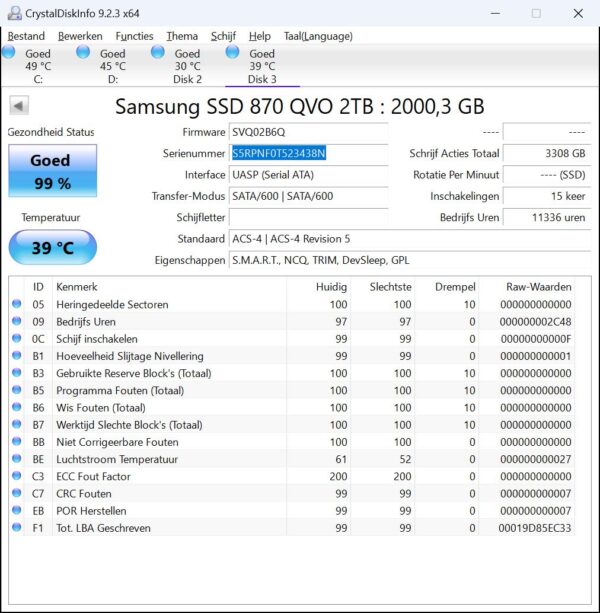Click the Temperatuur label
Image resolution: width=600 pixels, height=613 pixels.
pos(51,217)
